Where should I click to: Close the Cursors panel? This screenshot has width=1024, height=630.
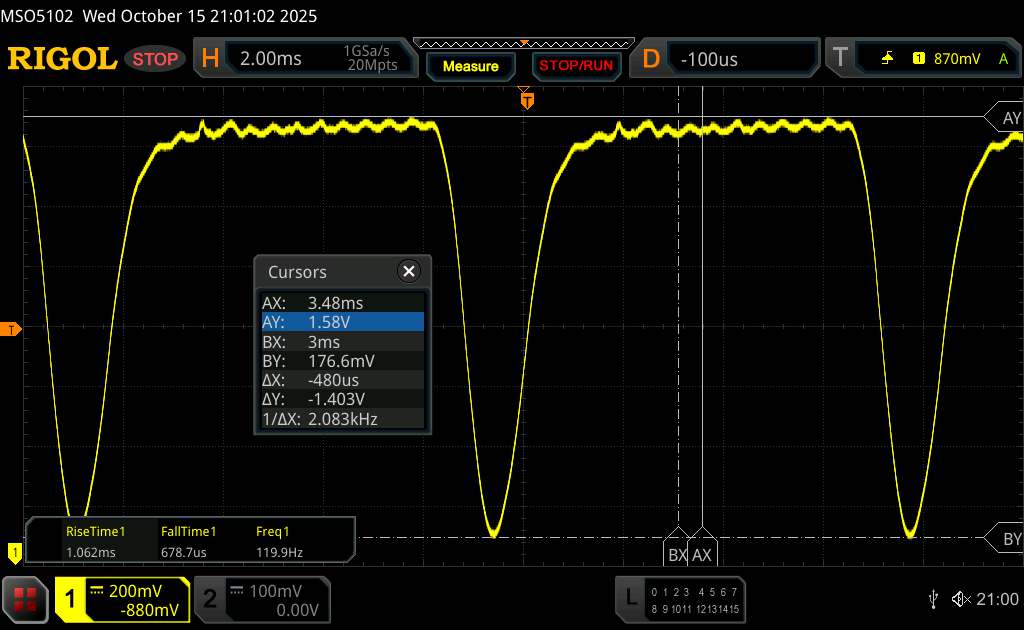coord(408,271)
